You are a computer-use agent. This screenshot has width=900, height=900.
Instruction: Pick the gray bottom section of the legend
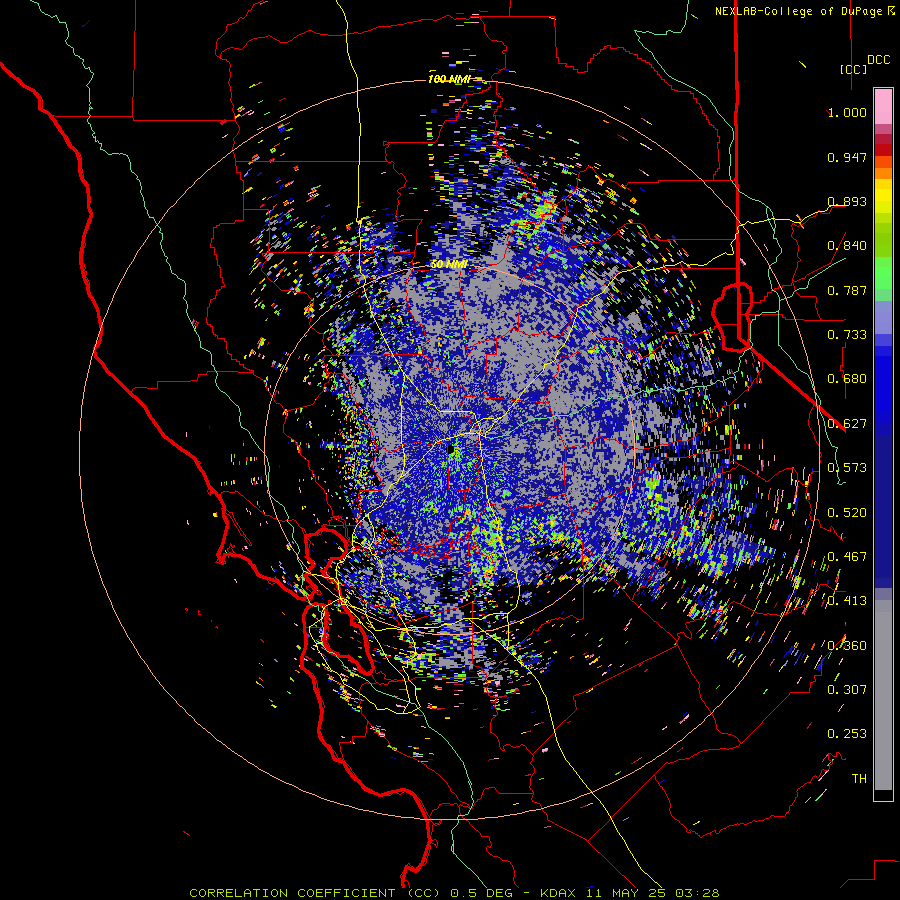tap(883, 695)
